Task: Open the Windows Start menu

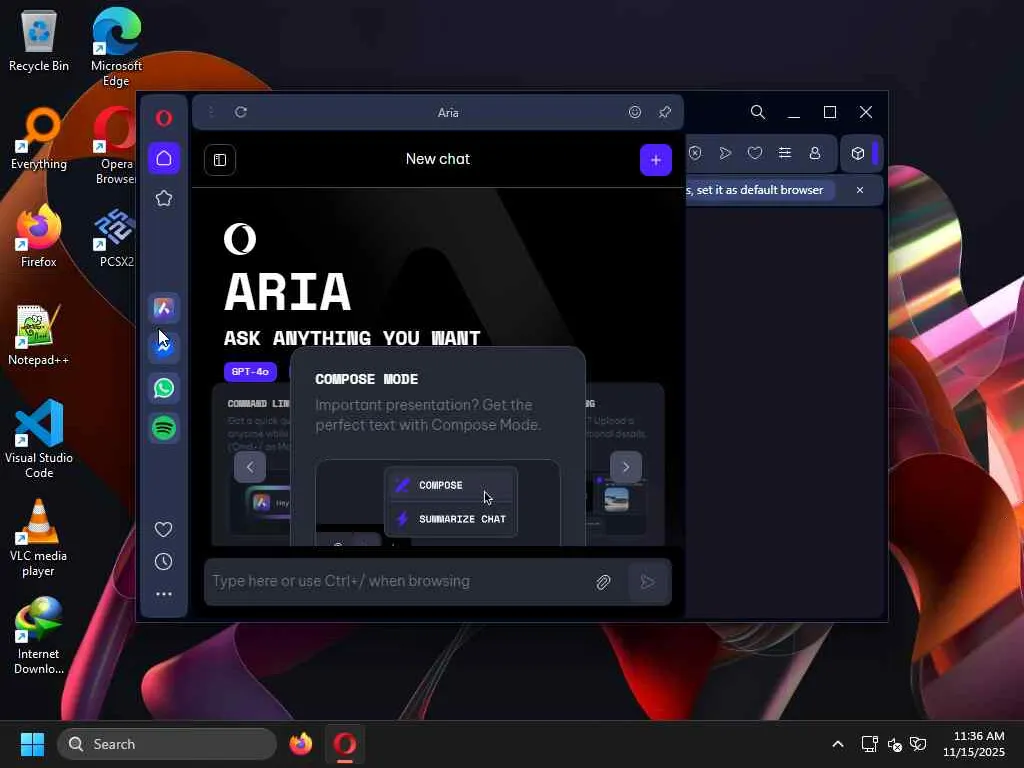Action: [32, 744]
